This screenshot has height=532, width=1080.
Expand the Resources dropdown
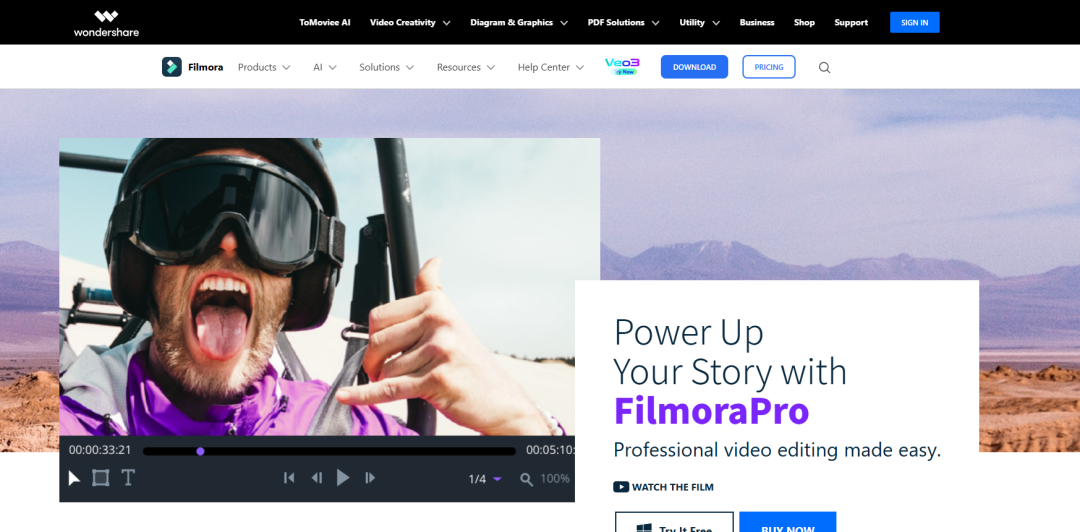pyautogui.click(x=466, y=68)
